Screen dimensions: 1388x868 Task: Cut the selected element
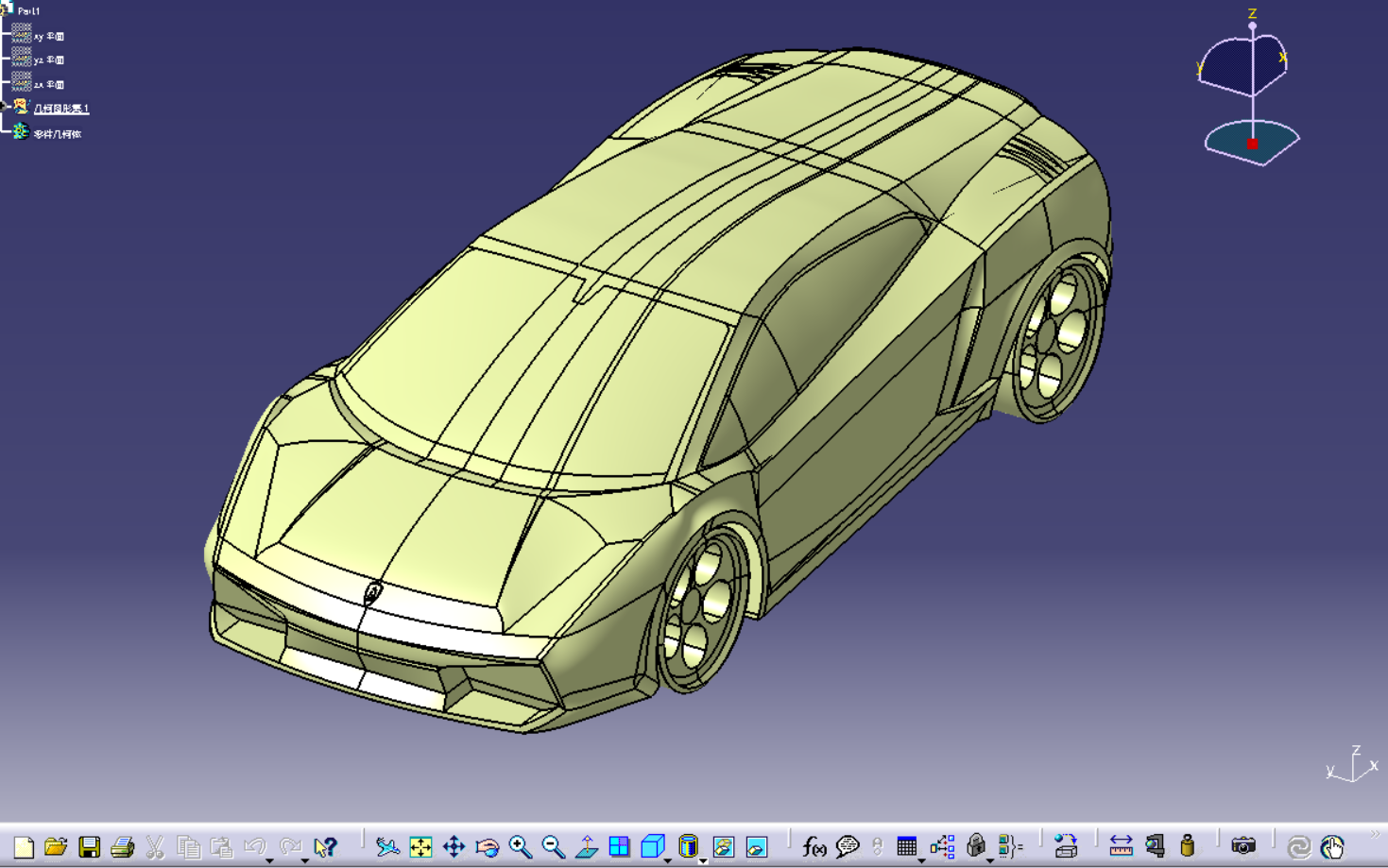[x=155, y=847]
